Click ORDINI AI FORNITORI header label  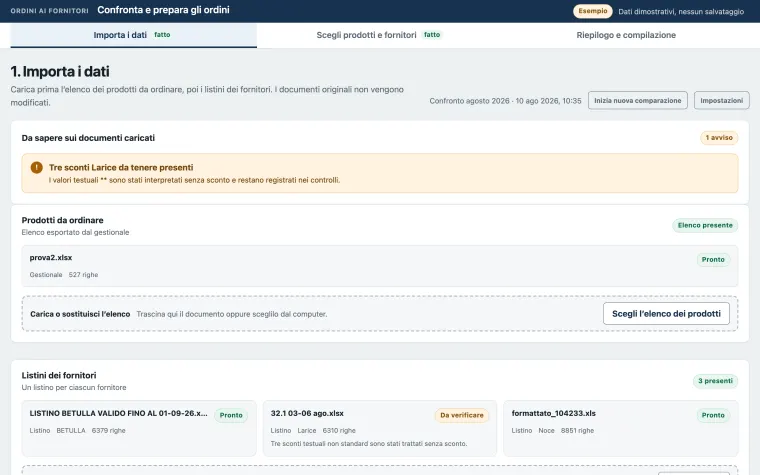pos(49,11)
